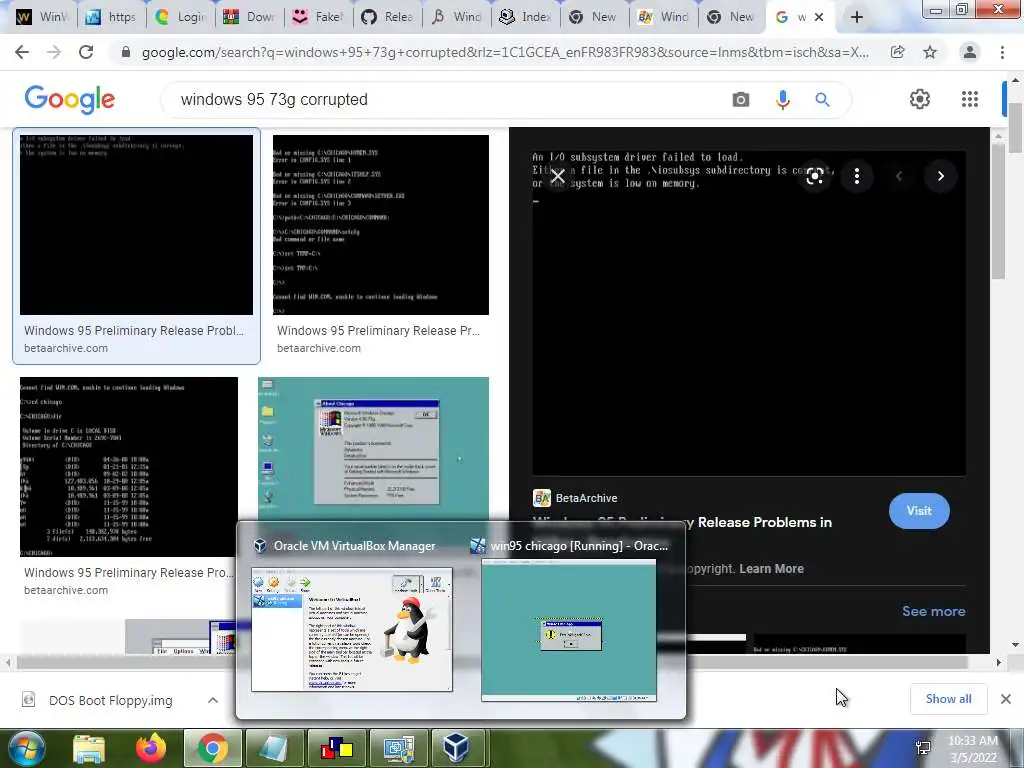Switch to win95 chicago running VM preview

[569, 630]
